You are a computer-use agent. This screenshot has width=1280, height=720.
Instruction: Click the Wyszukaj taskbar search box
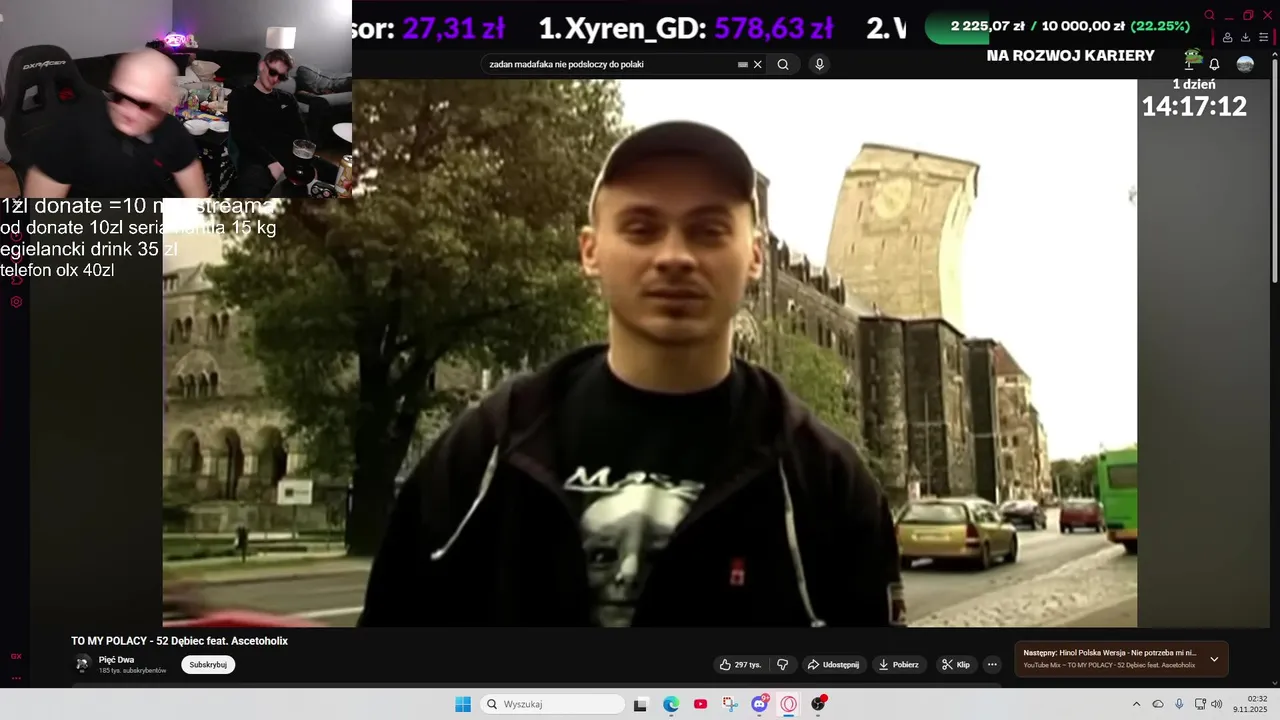(x=553, y=704)
